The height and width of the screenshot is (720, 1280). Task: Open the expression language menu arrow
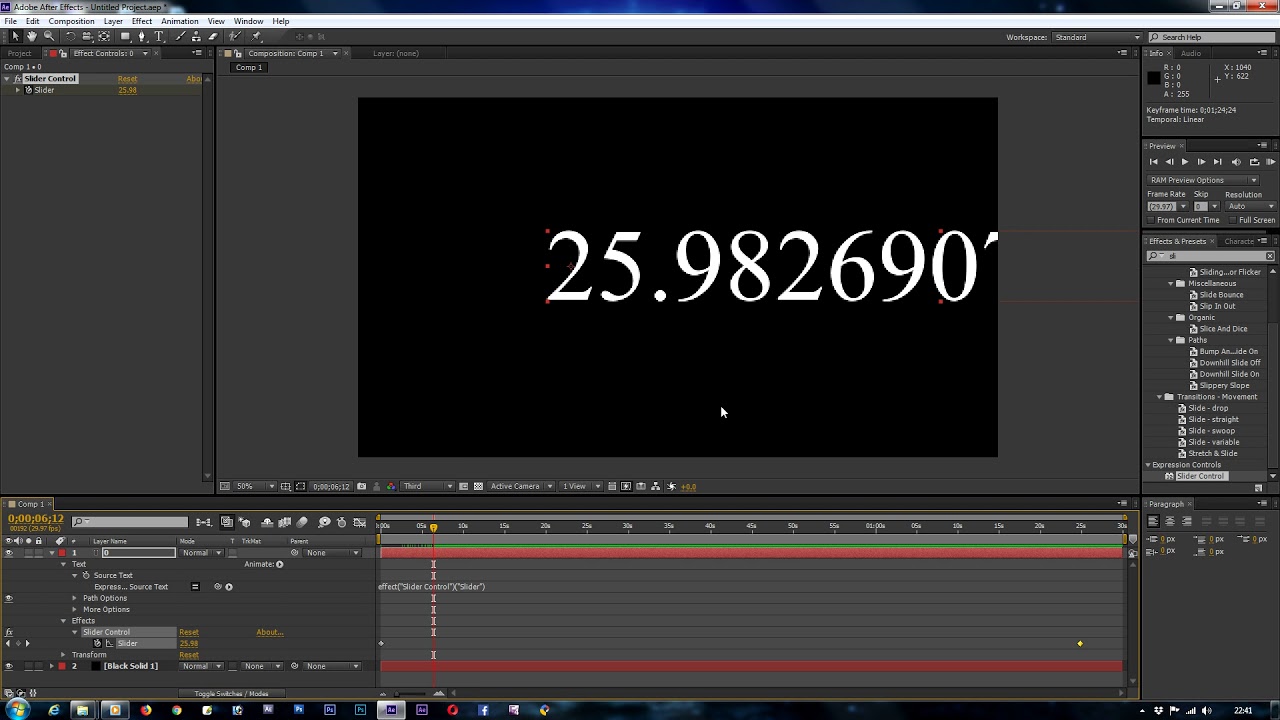coord(229,587)
